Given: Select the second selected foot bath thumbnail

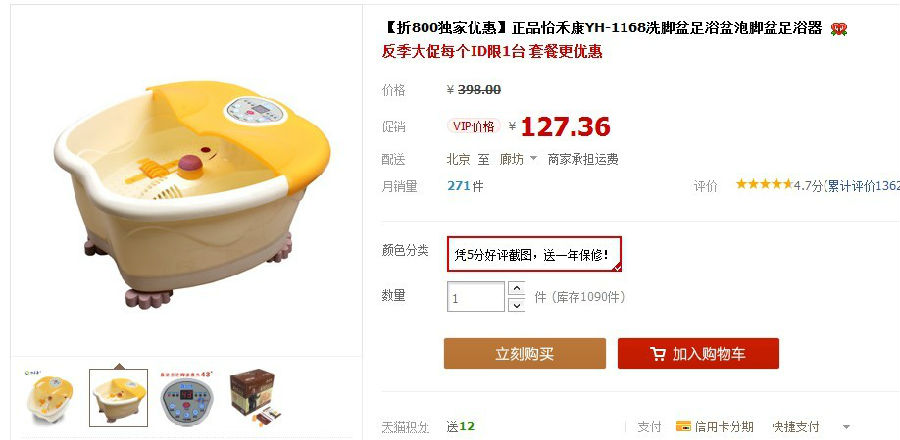Looking at the screenshot, I should coord(118,398).
